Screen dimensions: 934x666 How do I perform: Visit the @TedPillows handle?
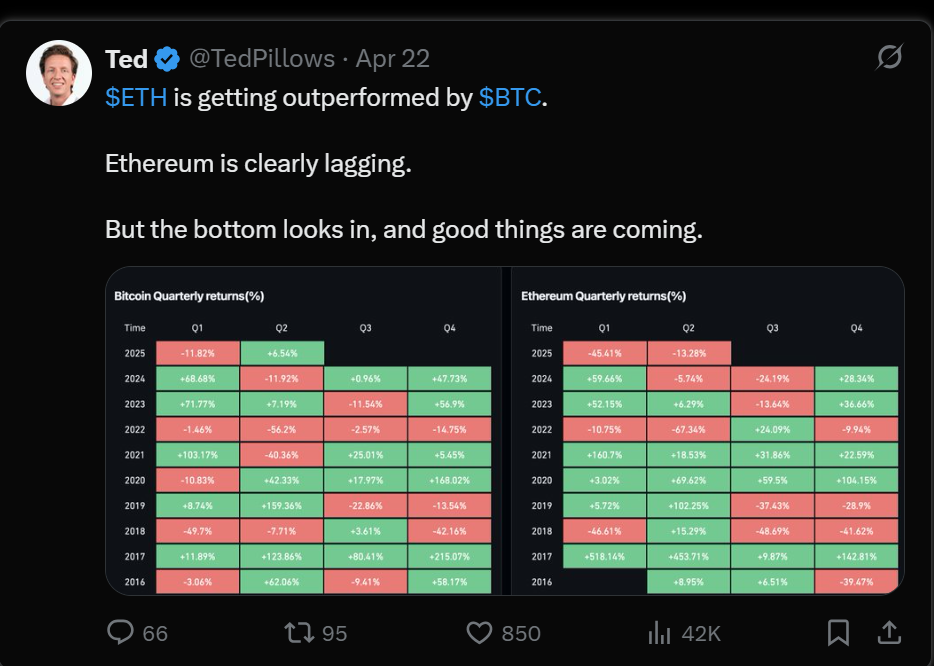(262, 59)
